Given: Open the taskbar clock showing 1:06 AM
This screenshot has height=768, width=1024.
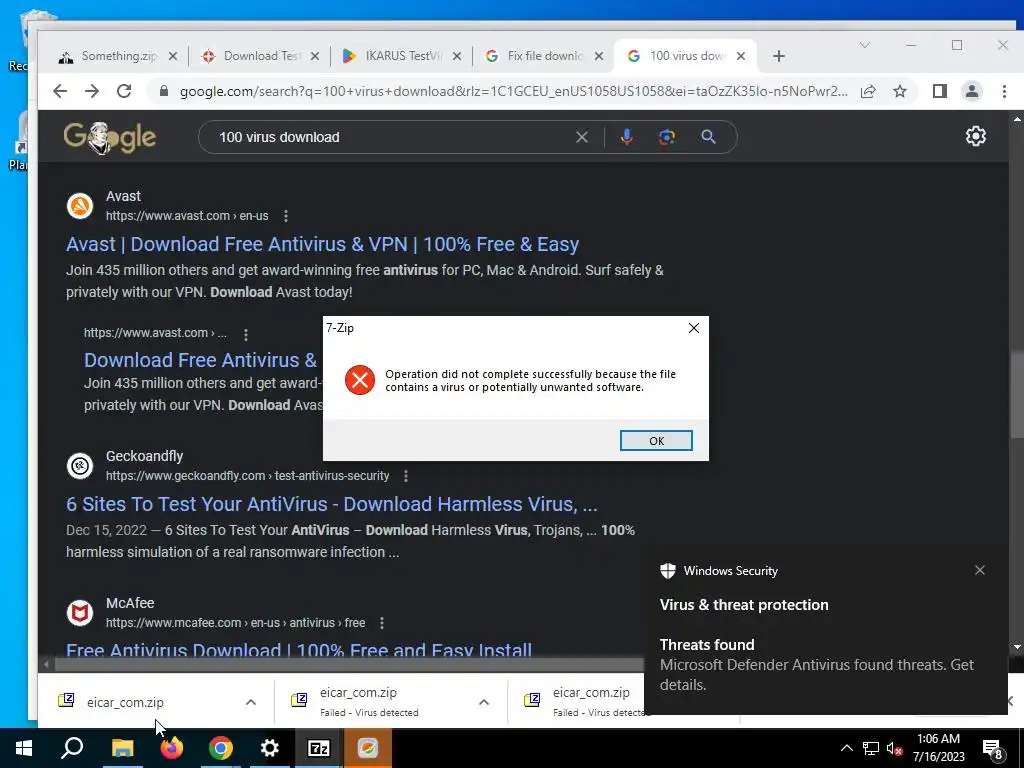Looking at the screenshot, I should click(x=938, y=748).
